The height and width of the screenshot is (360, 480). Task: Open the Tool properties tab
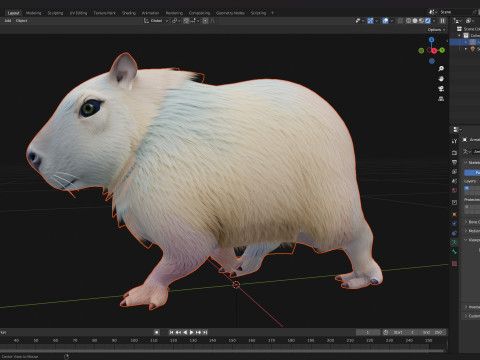point(454,141)
